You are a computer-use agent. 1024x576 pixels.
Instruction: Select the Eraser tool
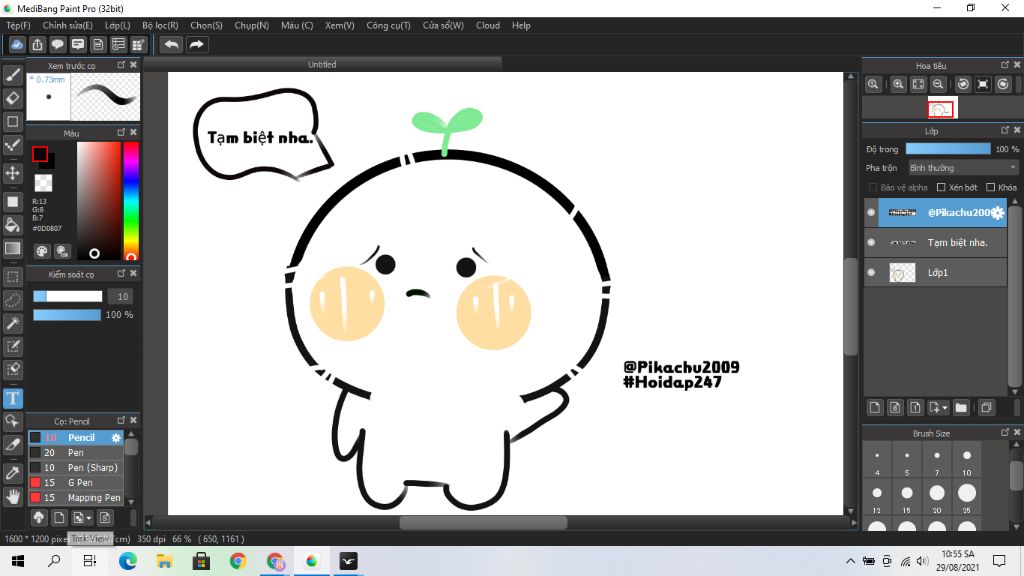pyautogui.click(x=12, y=99)
